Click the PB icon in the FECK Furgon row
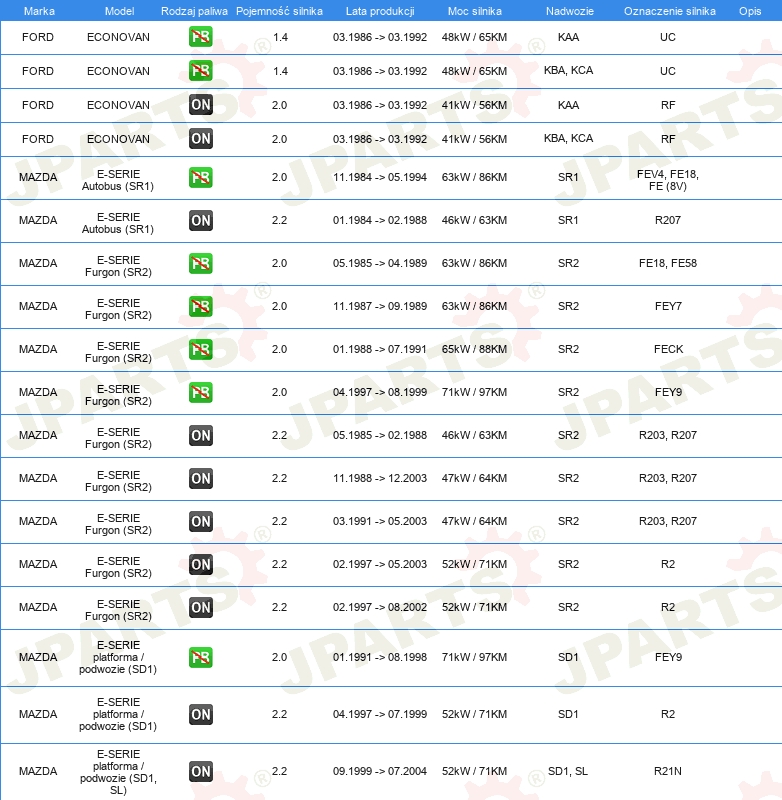The image size is (782, 800). coord(200,349)
